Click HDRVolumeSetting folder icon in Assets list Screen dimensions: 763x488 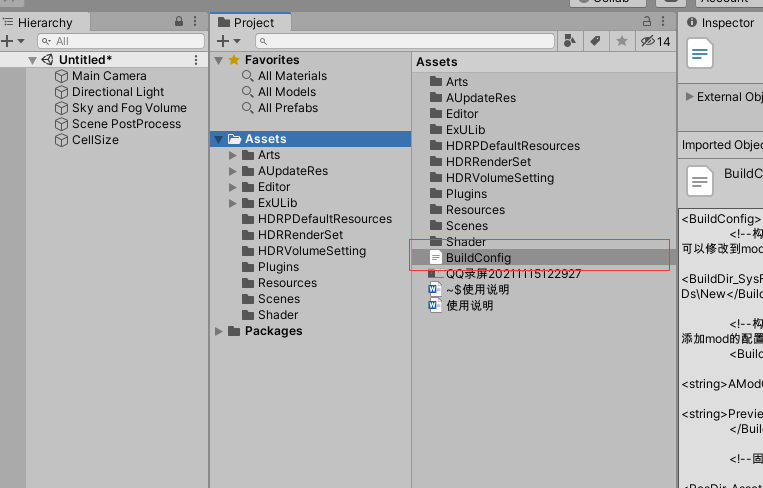[436, 178]
